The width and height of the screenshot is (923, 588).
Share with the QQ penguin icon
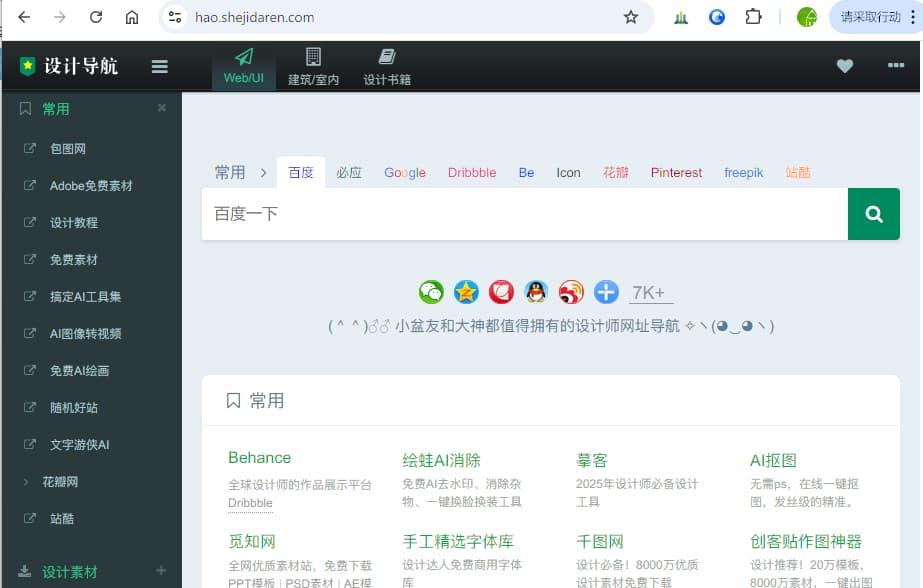pyautogui.click(x=536, y=292)
